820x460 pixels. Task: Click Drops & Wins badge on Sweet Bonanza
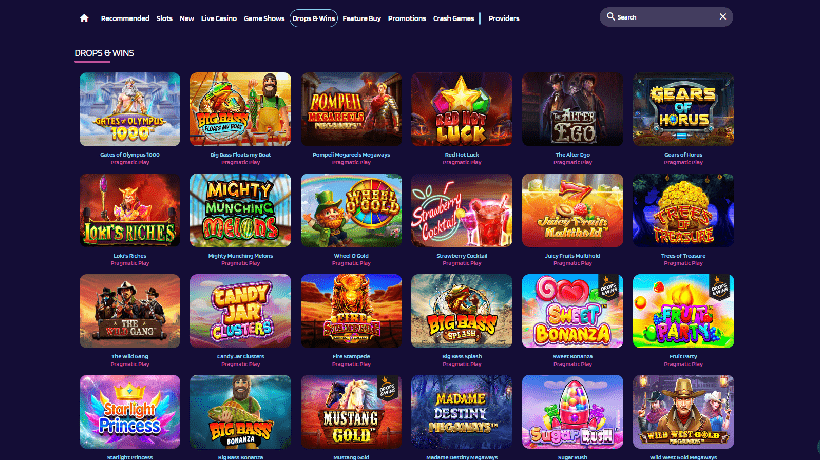pyautogui.click(x=609, y=286)
